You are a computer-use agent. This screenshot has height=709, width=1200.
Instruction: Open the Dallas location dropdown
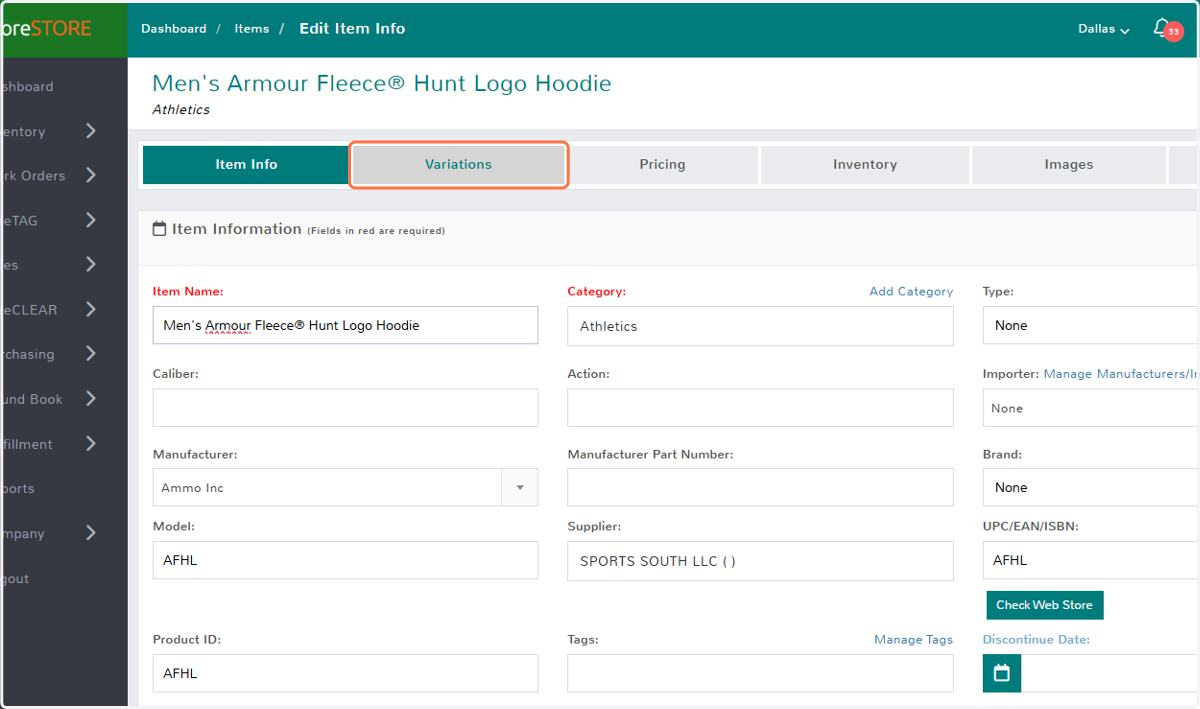[x=1104, y=29]
